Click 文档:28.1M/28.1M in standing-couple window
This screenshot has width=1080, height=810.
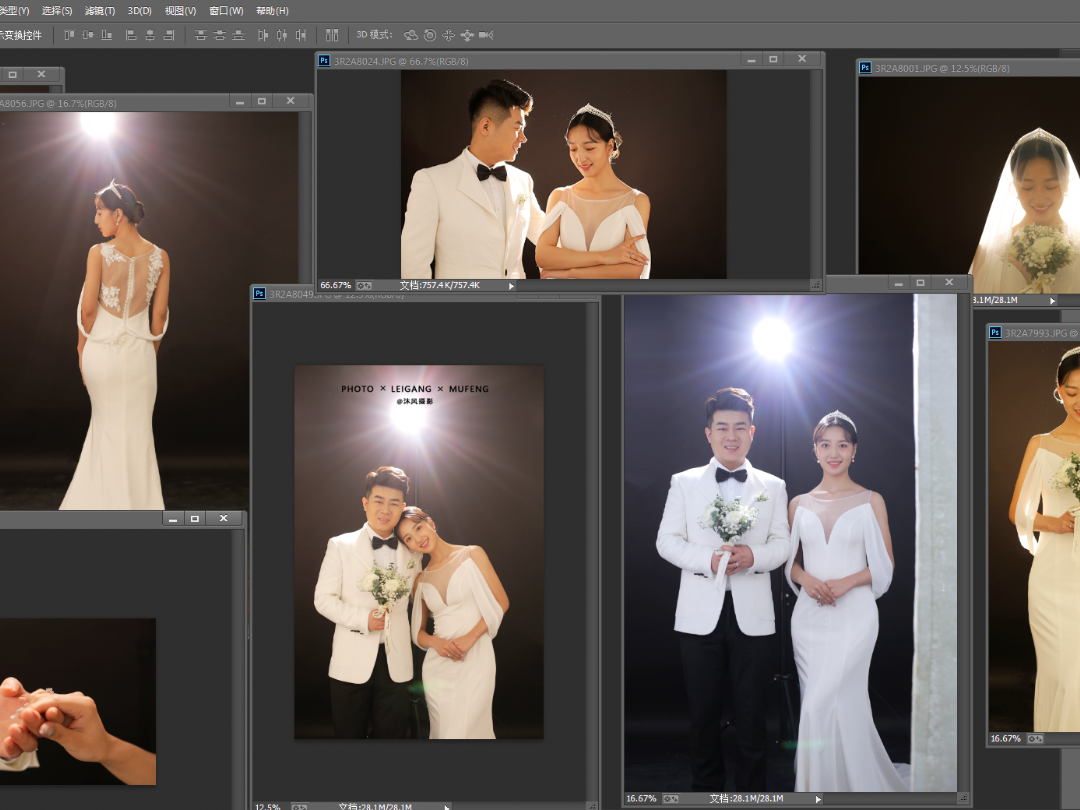click(747, 799)
